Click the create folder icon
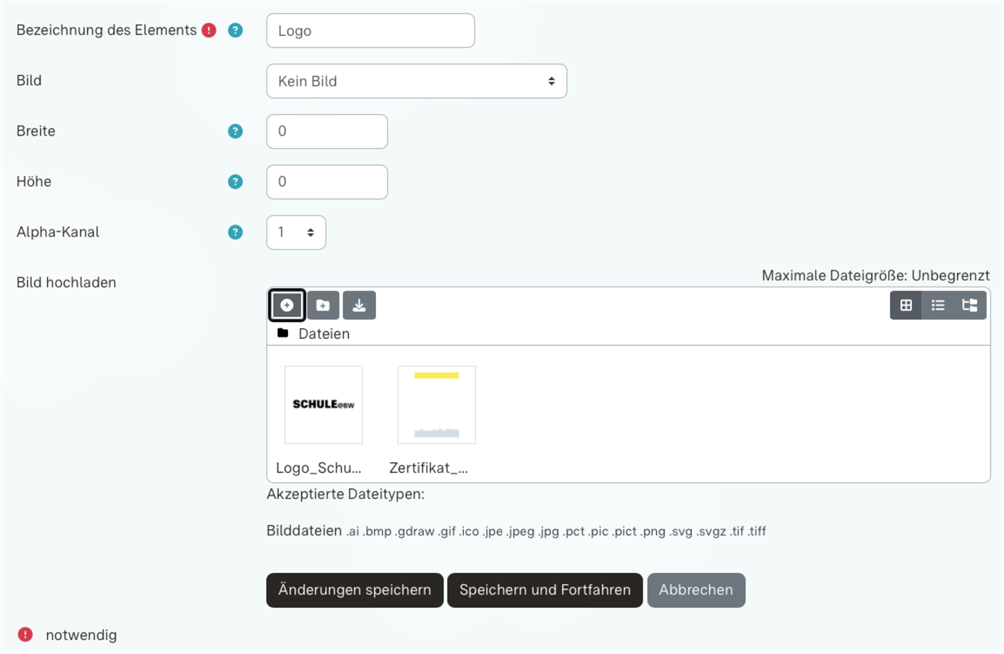Image resolution: width=1004 pixels, height=654 pixels. click(323, 305)
